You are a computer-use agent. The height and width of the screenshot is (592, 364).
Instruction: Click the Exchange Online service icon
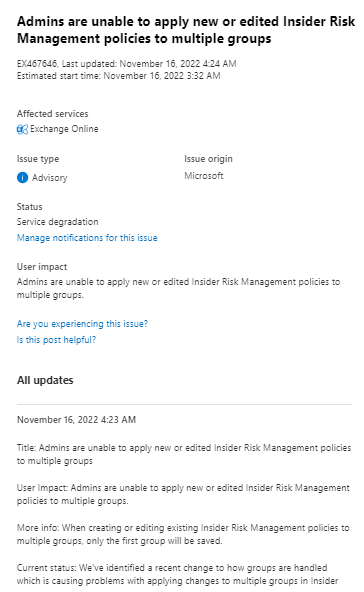22,130
